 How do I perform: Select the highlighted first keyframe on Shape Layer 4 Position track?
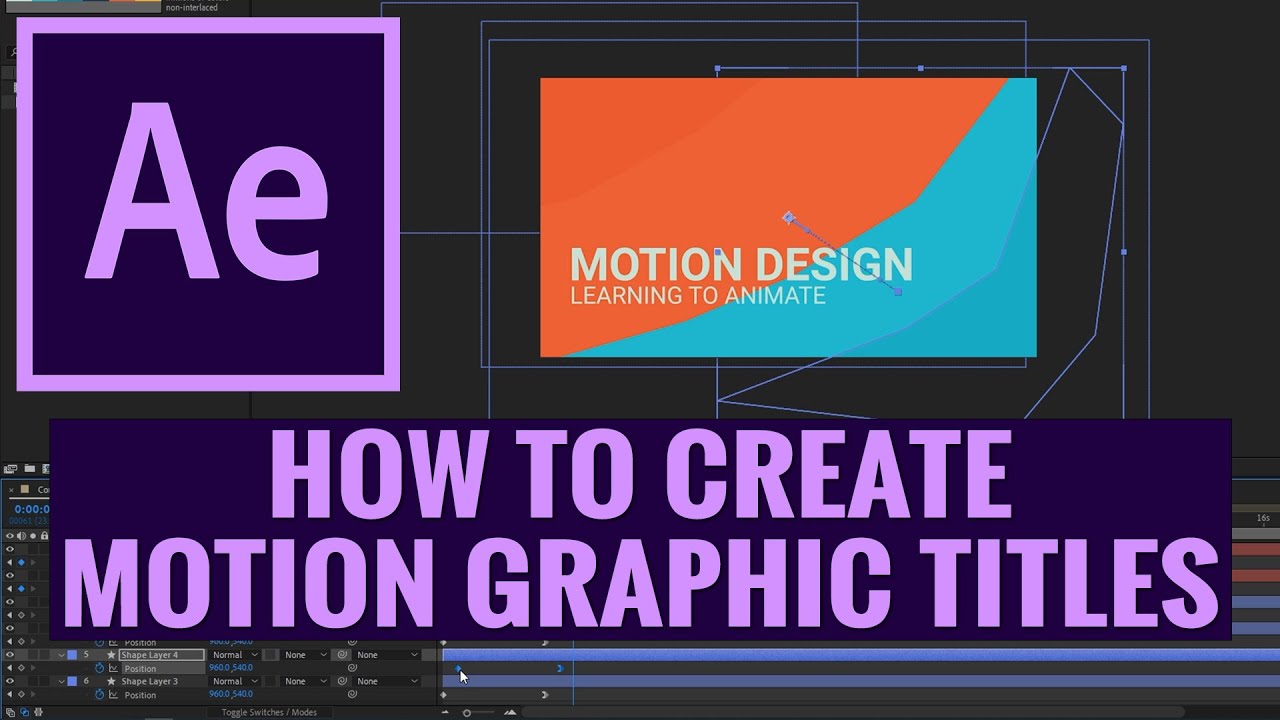[x=458, y=668]
